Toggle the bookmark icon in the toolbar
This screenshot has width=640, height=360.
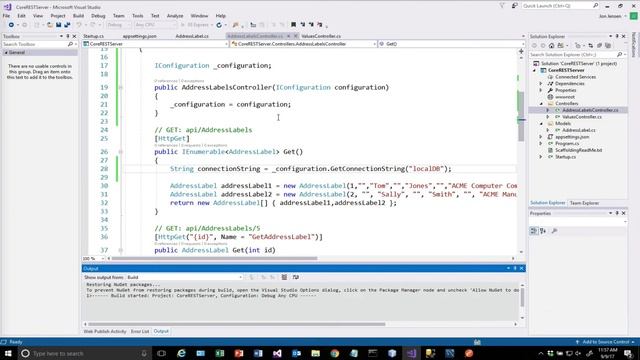pyautogui.click(x=293, y=25)
